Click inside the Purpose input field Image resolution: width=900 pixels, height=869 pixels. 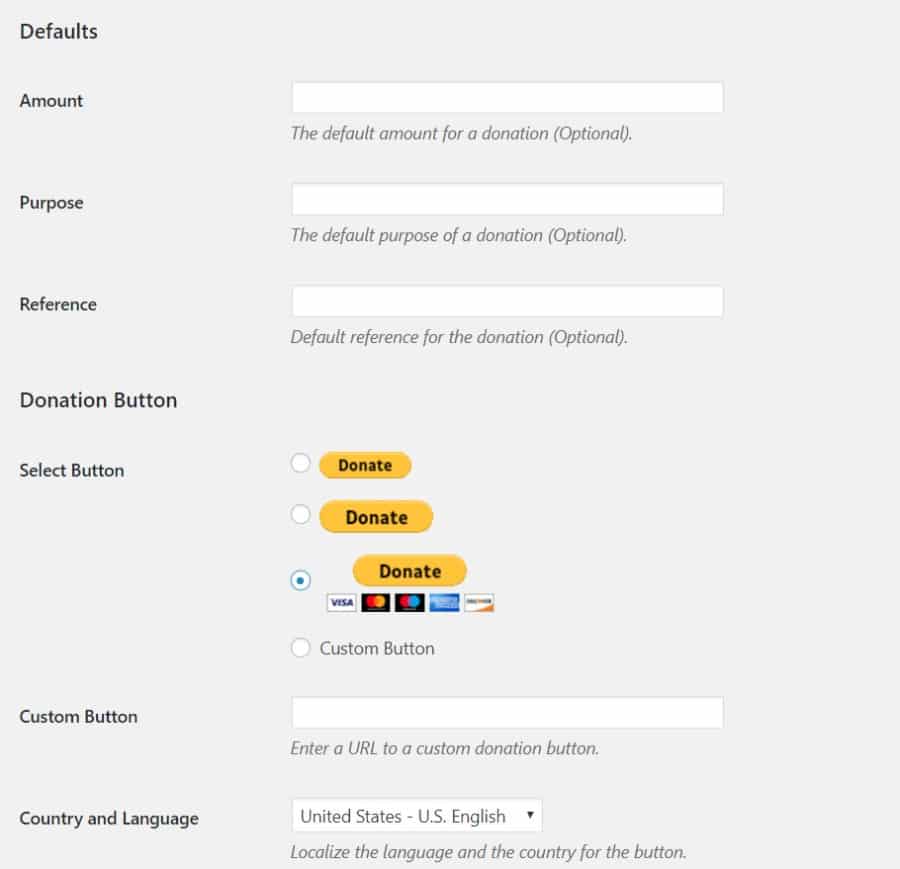click(x=505, y=199)
